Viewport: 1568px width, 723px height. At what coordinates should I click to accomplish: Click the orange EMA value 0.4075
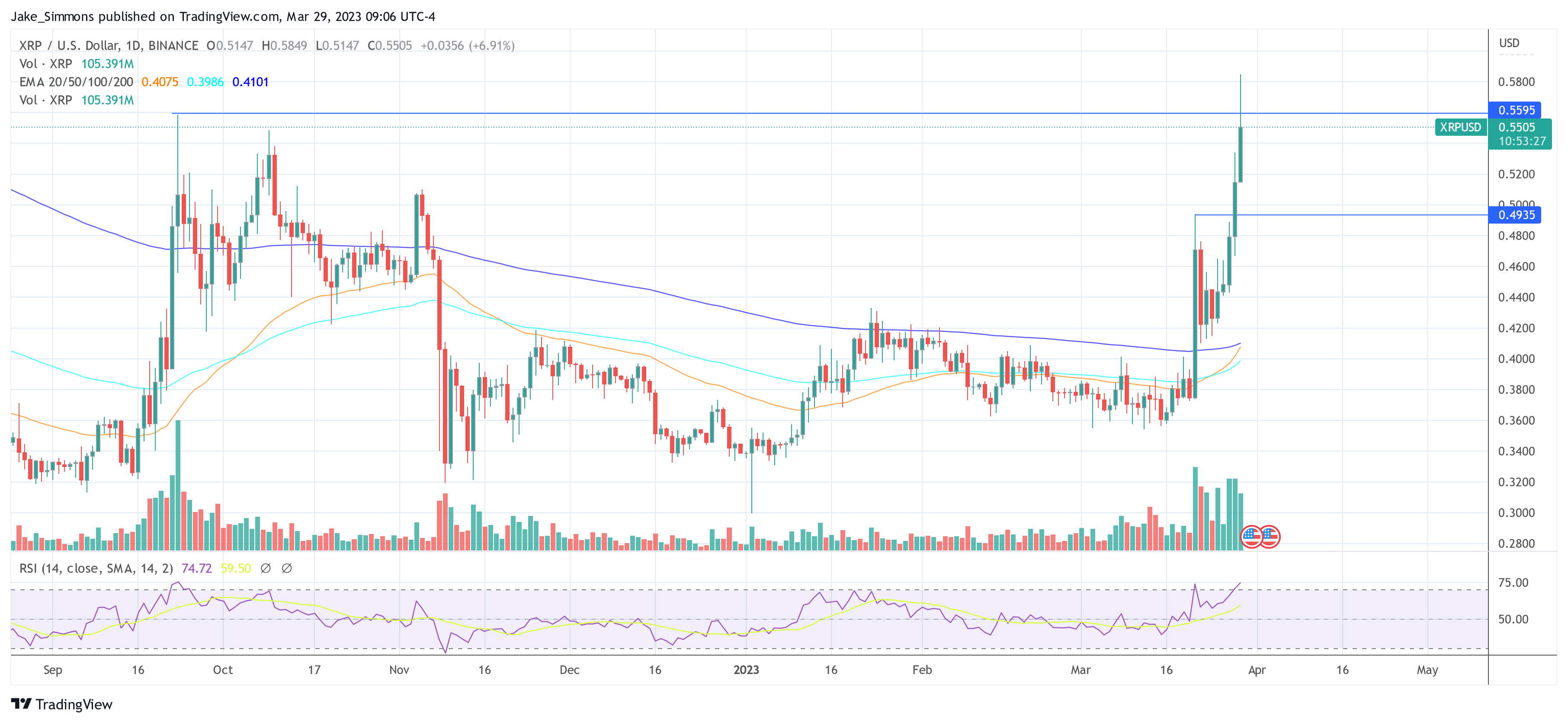[x=160, y=82]
